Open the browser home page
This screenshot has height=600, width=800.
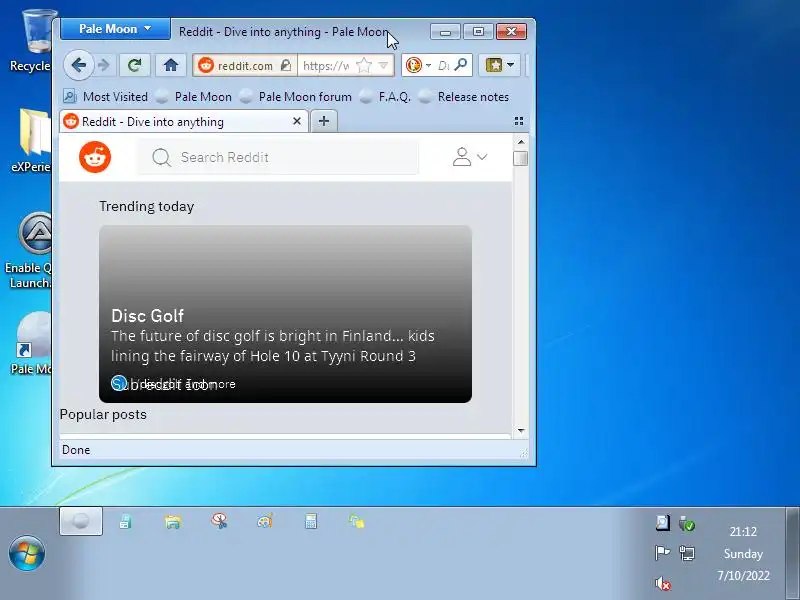click(171, 65)
